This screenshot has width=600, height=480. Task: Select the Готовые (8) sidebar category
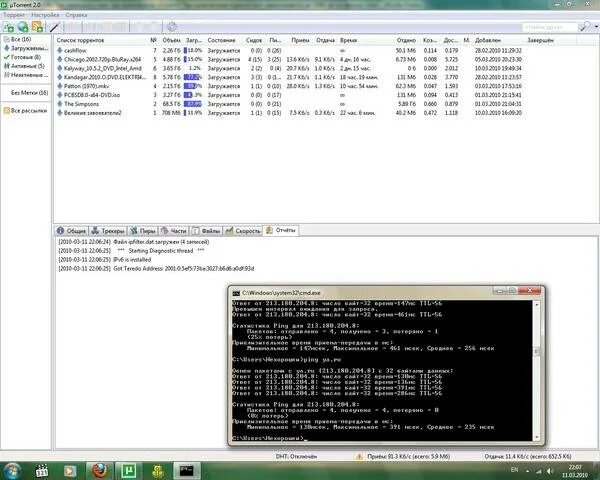[x=22, y=57]
